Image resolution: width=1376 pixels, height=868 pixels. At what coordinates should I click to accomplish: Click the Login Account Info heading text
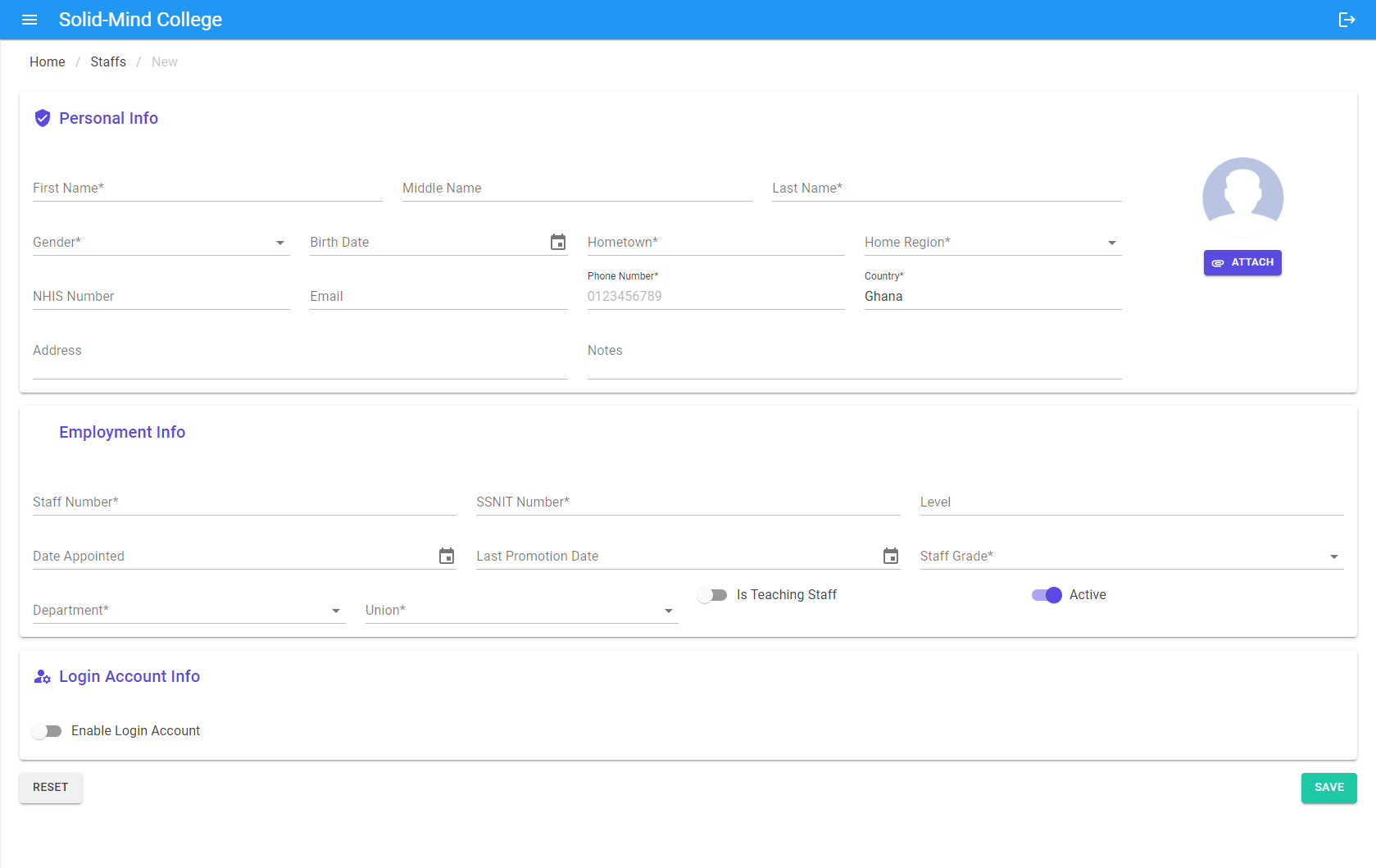(129, 677)
